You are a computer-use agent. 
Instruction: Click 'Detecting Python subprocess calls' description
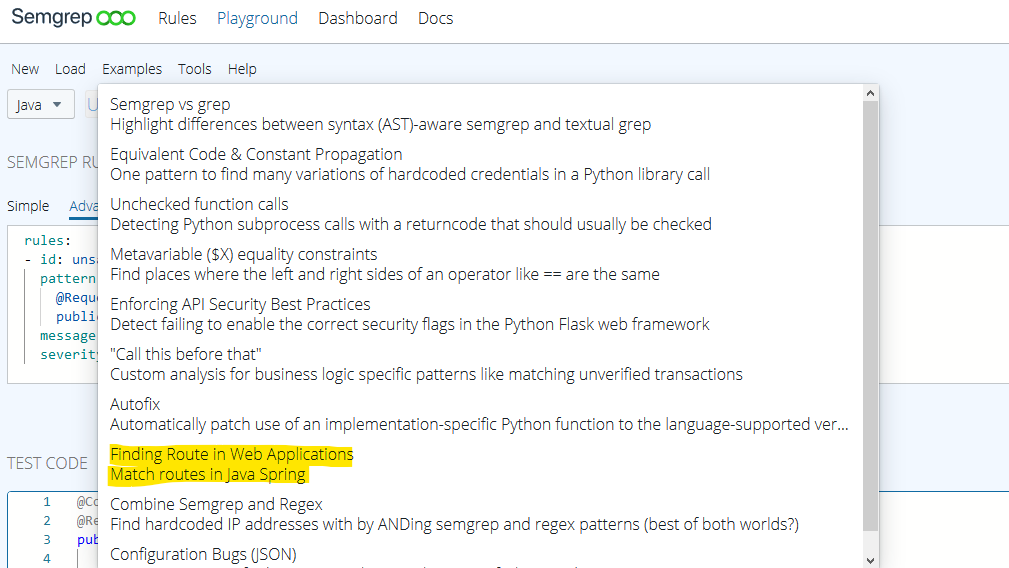tap(411, 224)
